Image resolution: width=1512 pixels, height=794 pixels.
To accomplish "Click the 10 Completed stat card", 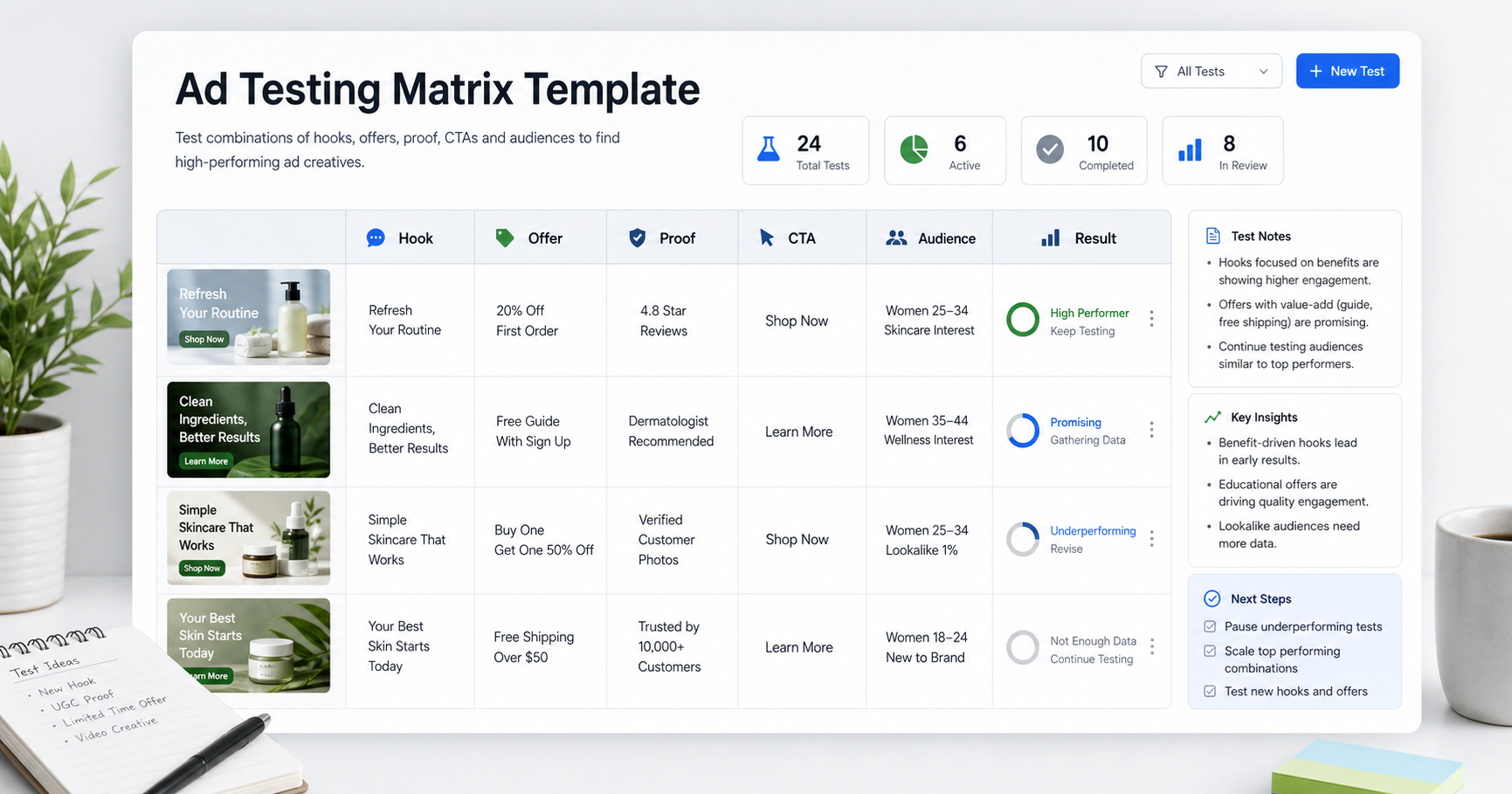I will [x=1084, y=150].
